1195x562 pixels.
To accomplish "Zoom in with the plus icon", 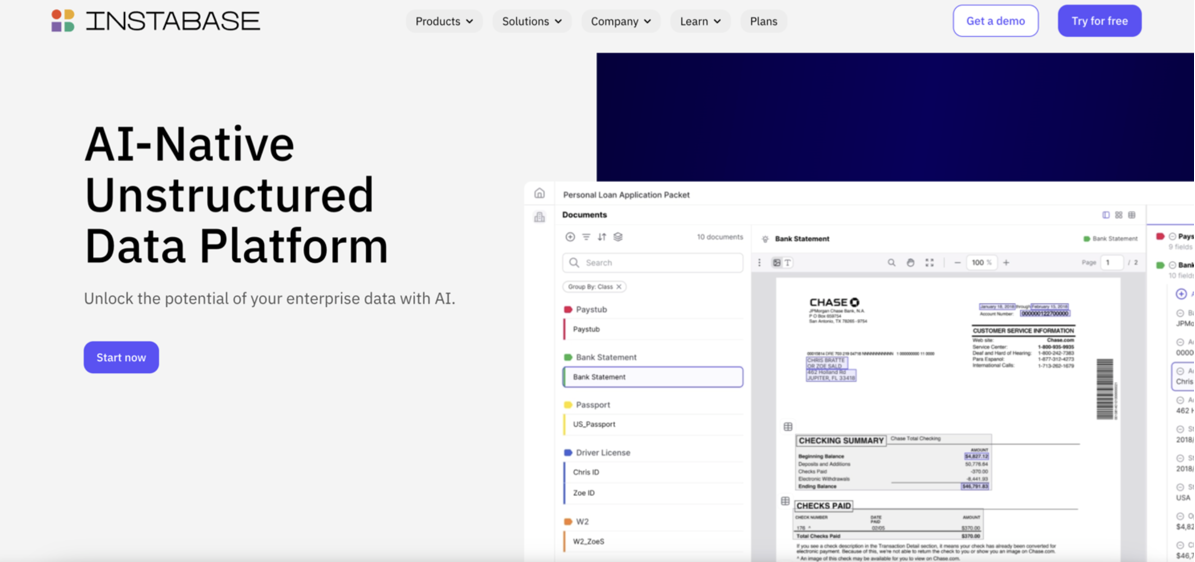I will (x=1006, y=262).
